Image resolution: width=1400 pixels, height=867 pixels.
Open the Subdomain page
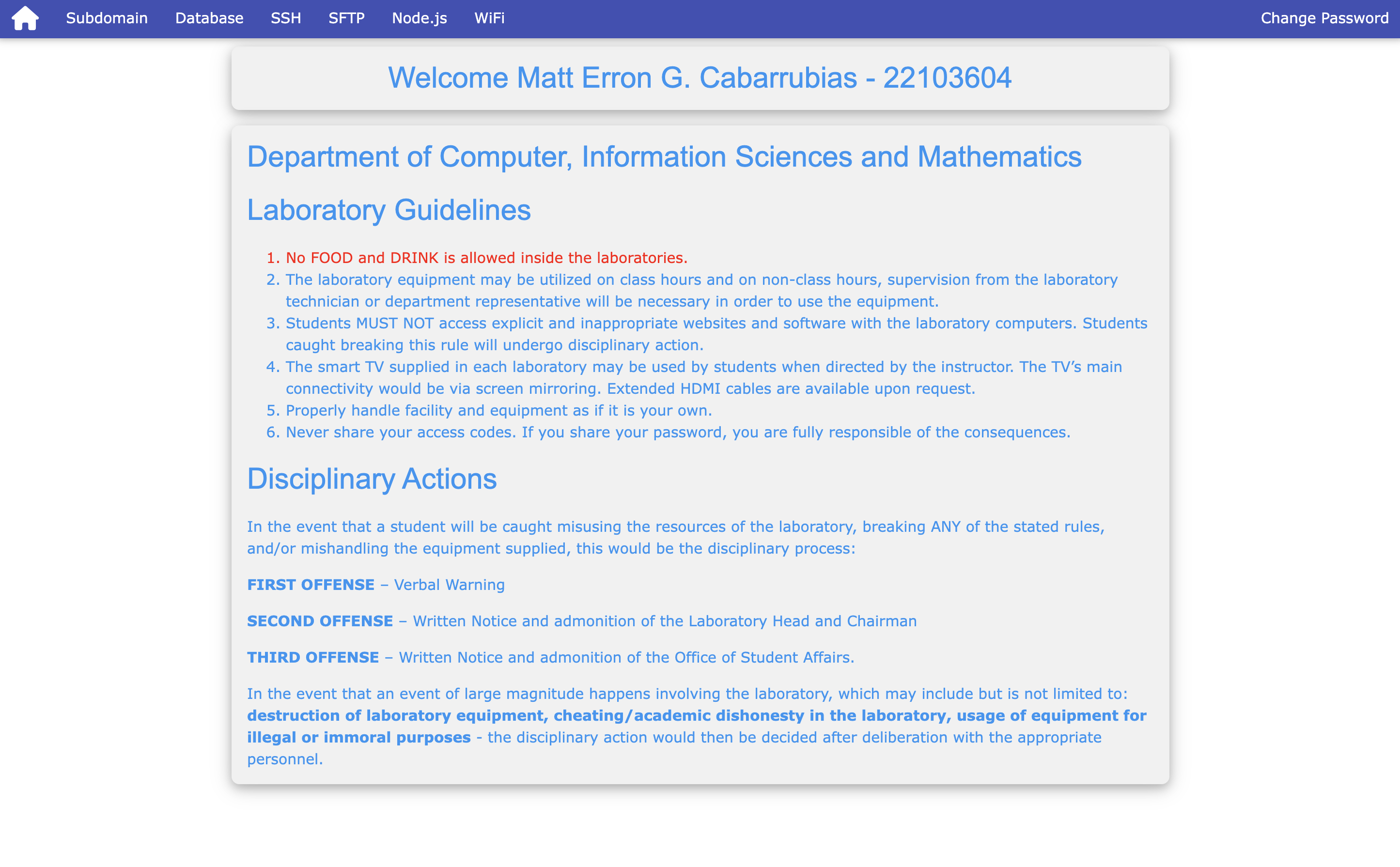[107, 18]
